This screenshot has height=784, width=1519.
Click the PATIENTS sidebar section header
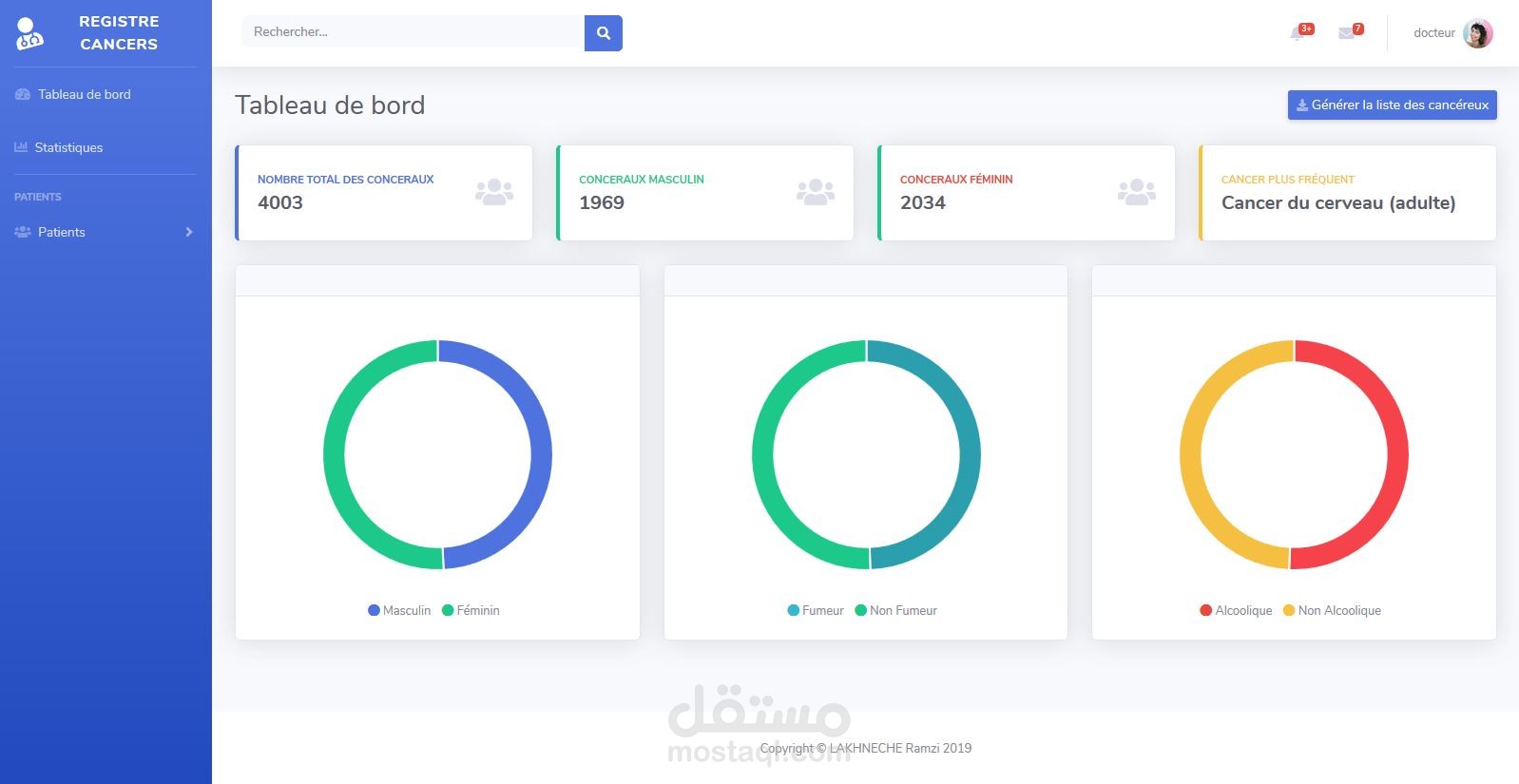38,197
